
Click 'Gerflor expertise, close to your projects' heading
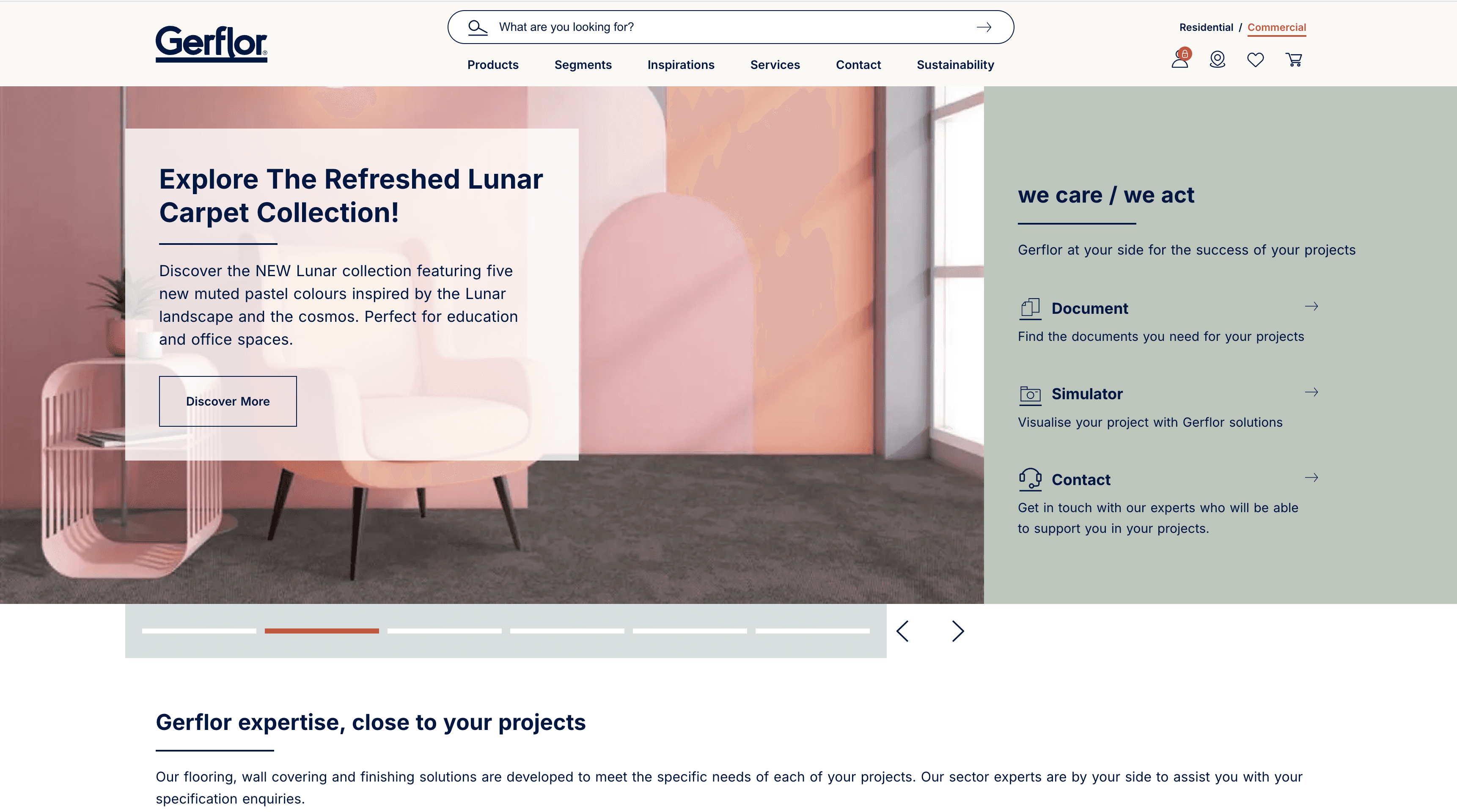(371, 722)
